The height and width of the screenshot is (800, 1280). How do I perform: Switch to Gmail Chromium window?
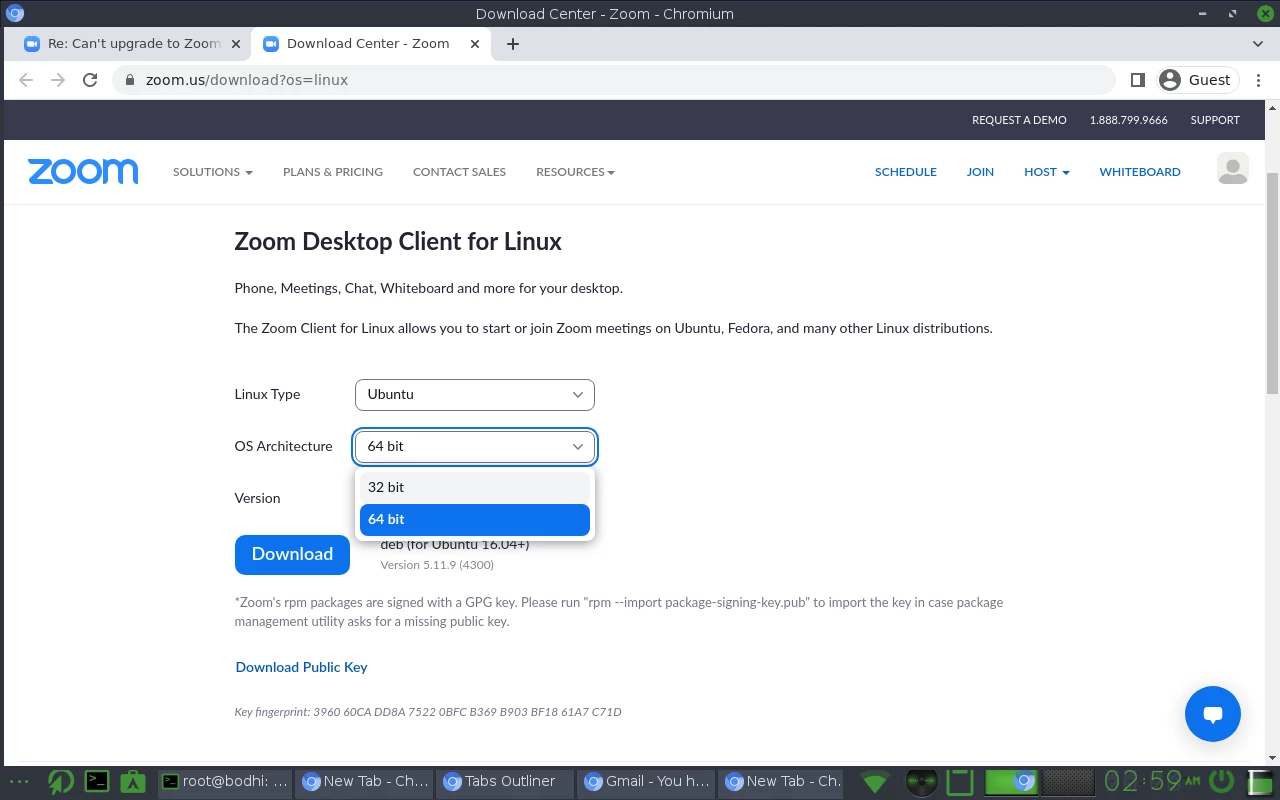tap(648, 781)
